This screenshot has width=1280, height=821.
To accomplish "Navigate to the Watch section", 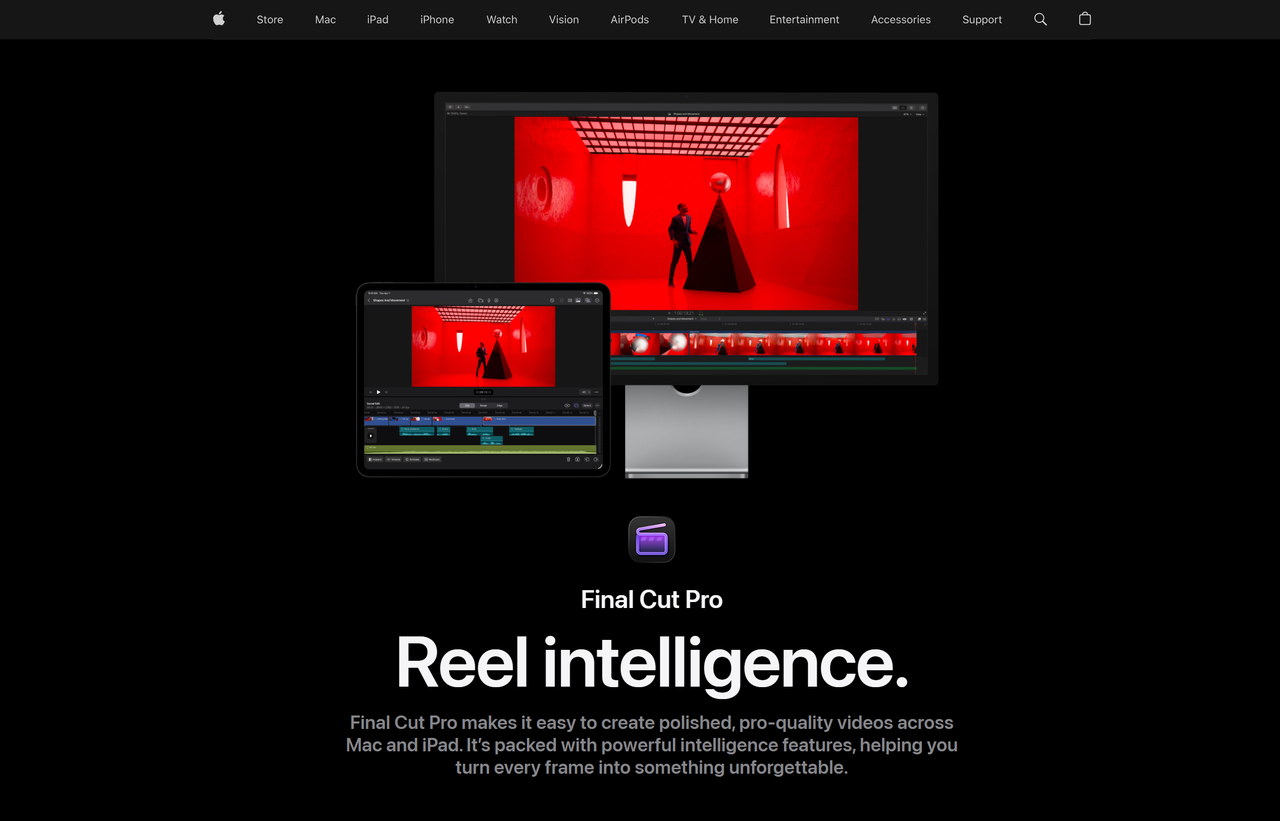I will pyautogui.click(x=502, y=20).
